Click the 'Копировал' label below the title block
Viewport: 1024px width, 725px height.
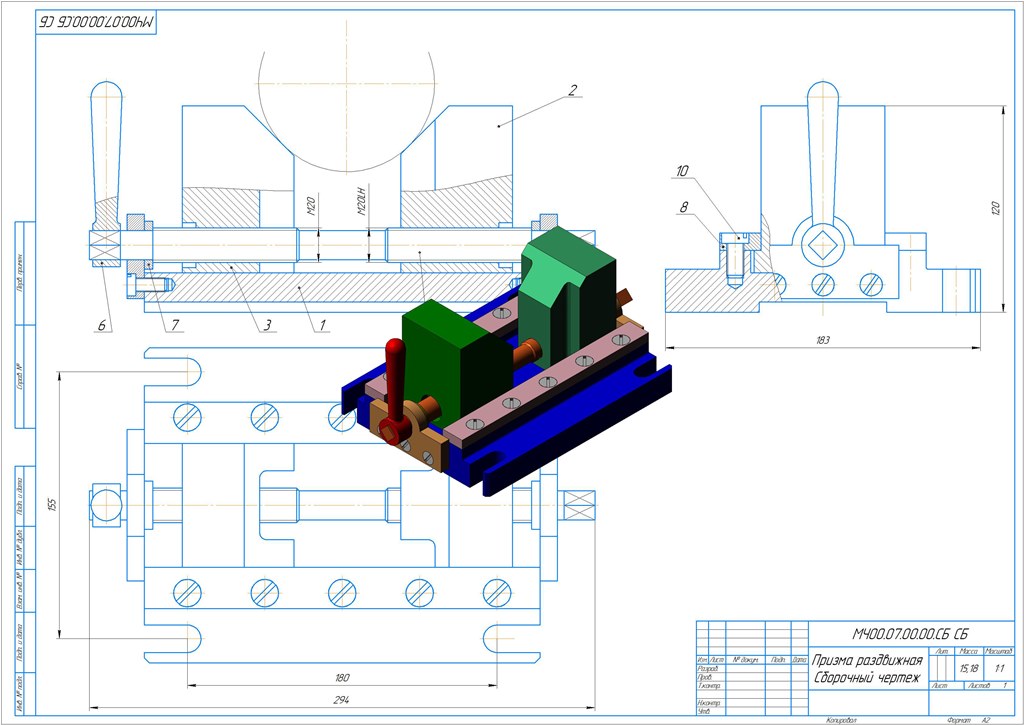tap(841, 720)
